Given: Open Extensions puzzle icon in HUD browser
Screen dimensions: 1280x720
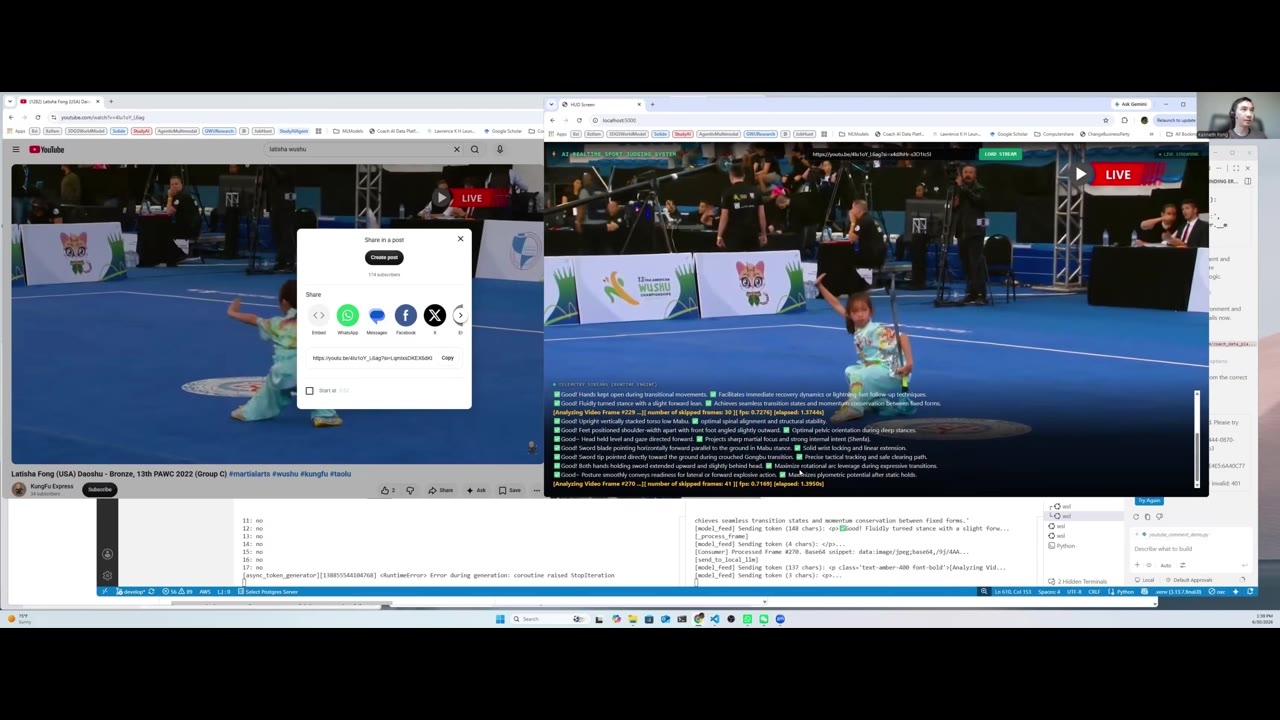Looking at the screenshot, I should (1124, 120).
